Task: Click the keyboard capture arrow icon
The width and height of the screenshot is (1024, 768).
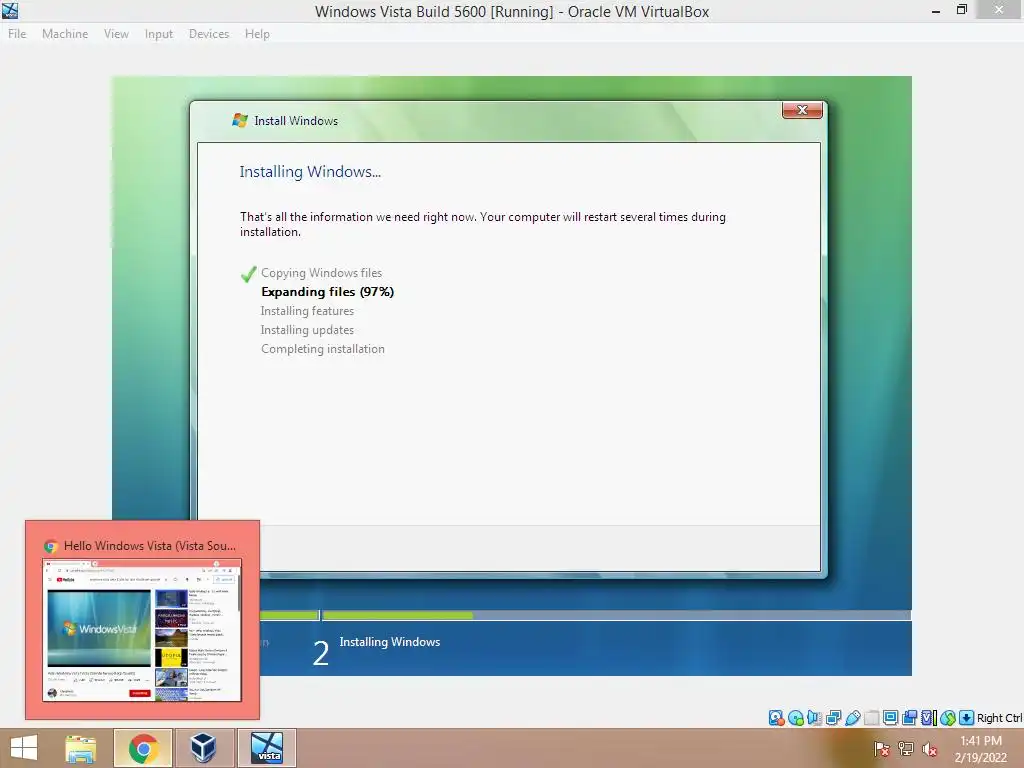Action: [x=967, y=718]
